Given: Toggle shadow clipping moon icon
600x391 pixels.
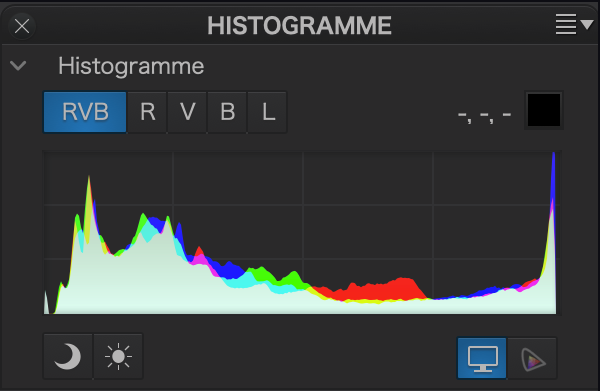Looking at the screenshot, I should (x=68, y=356).
